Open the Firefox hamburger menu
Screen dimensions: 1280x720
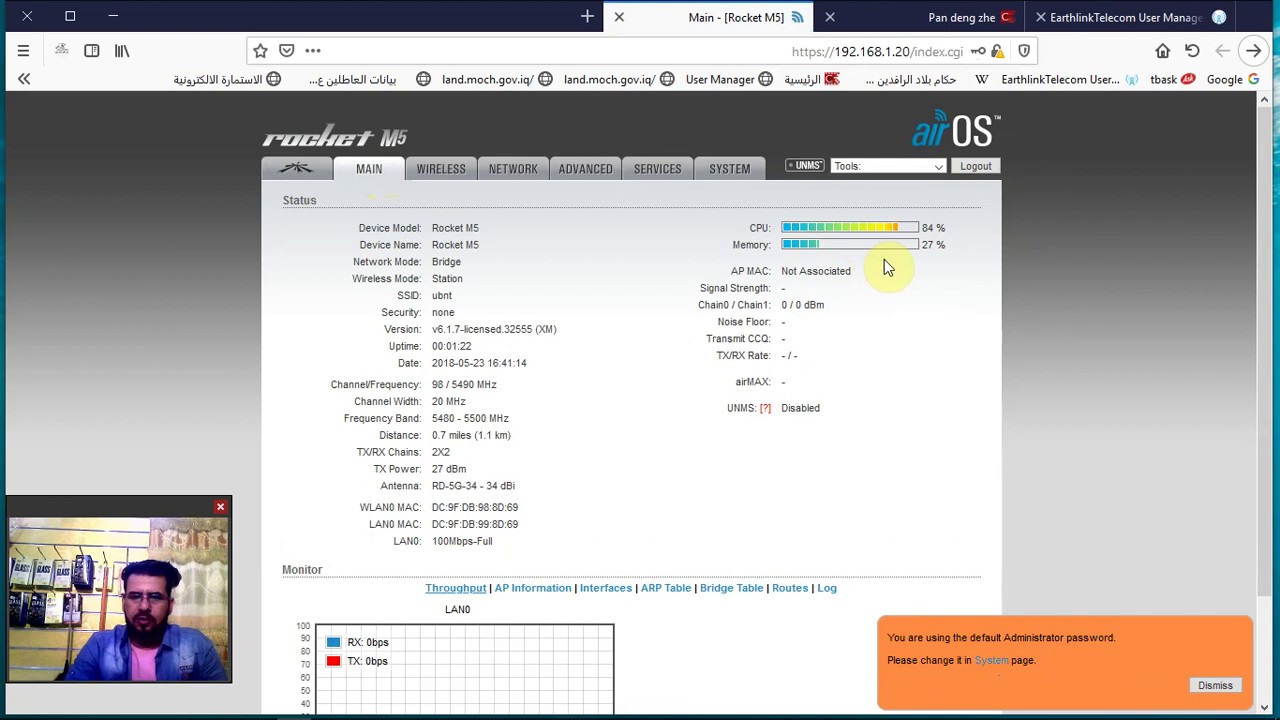pyautogui.click(x=23, y=51)
